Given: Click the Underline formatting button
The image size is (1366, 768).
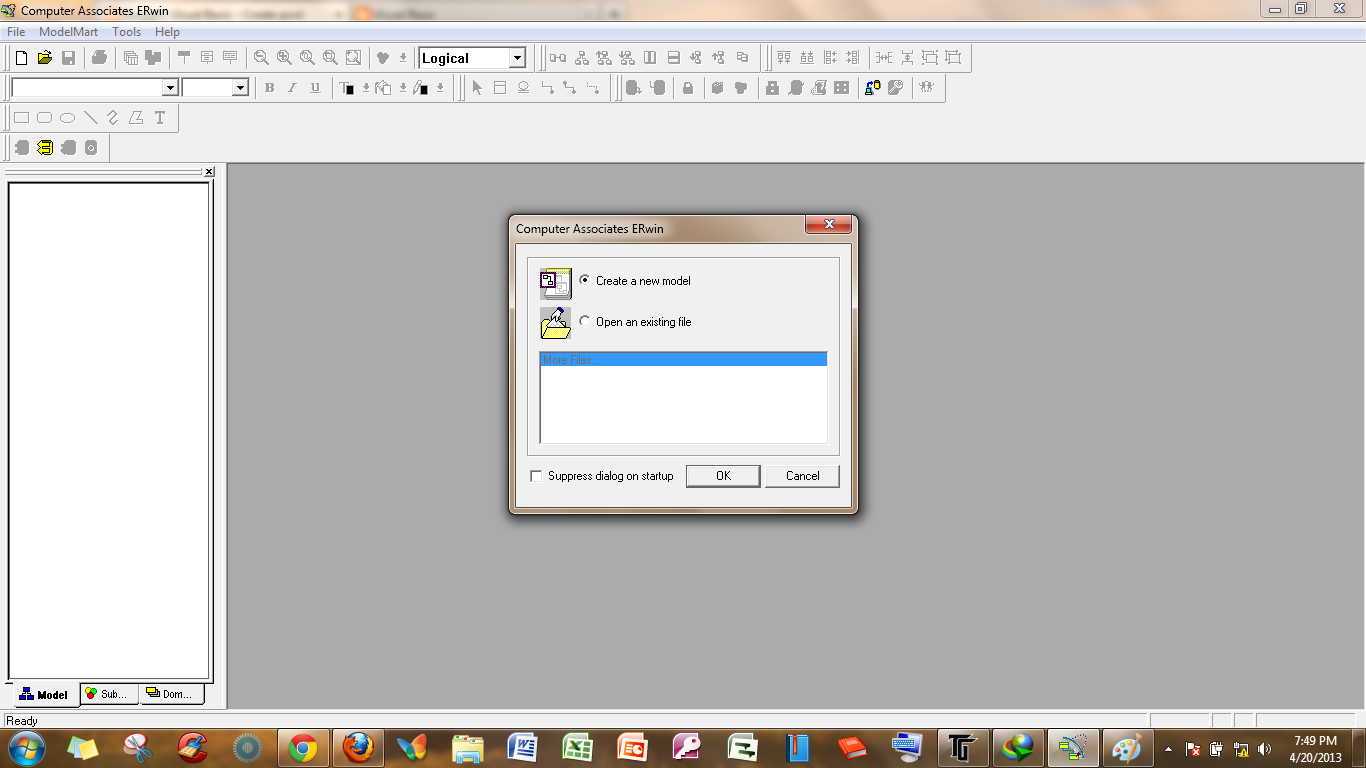Looking at the screenshot, I should pos(315,88).
